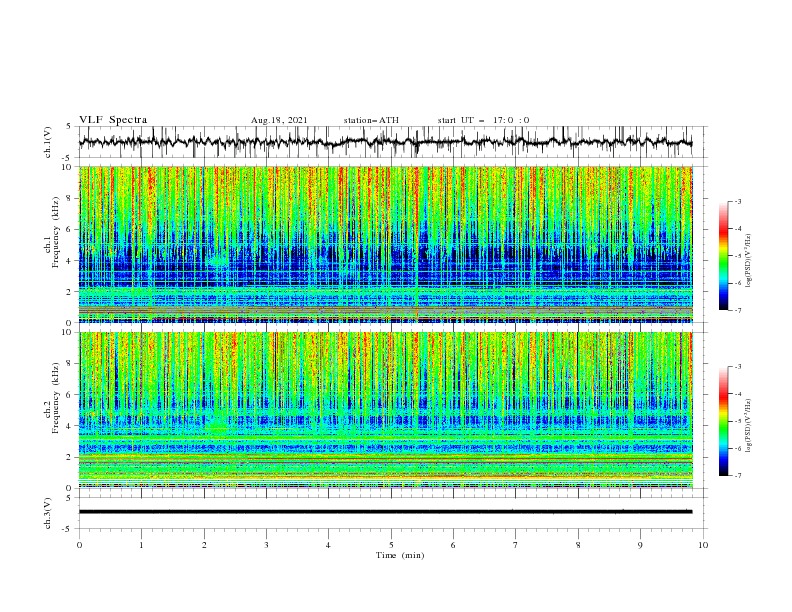This screenshot has height=612, width=792.
Task: Click time axis tick label "5"
Action: [391, 545]
